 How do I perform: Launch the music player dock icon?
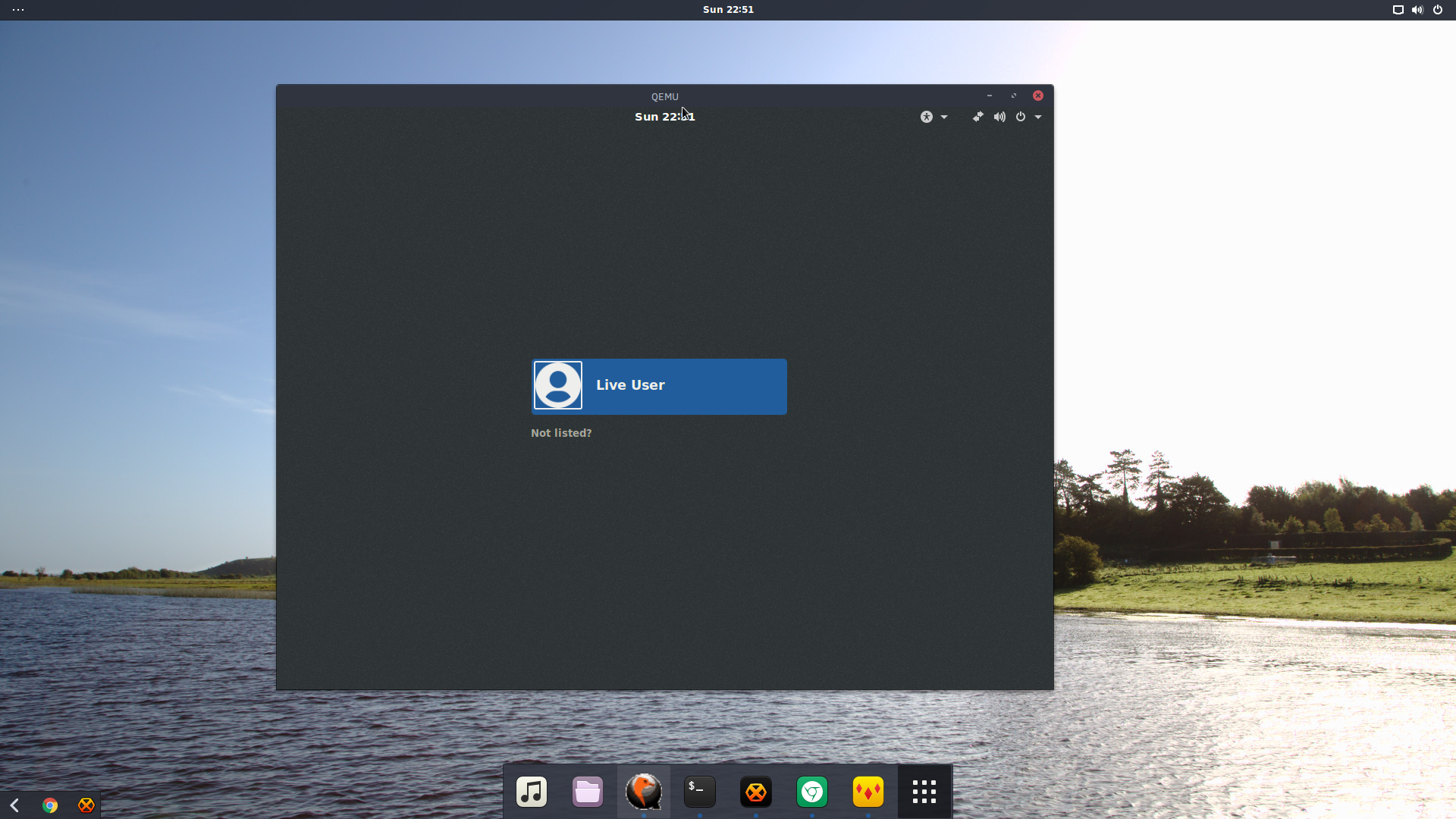pyautogui.click(x=532, y=792)
